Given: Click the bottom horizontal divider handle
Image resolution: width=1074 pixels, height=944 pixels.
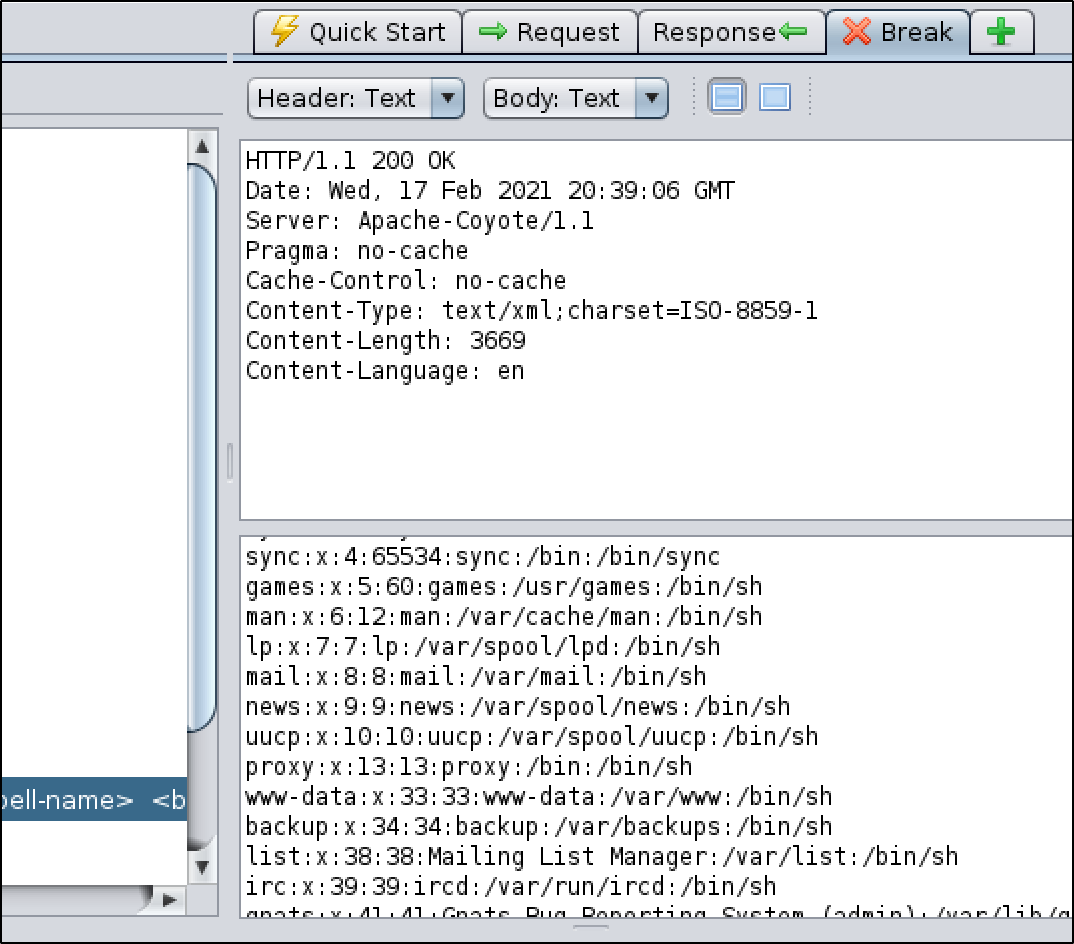Looking at the screenshot, I should (591, 929).
